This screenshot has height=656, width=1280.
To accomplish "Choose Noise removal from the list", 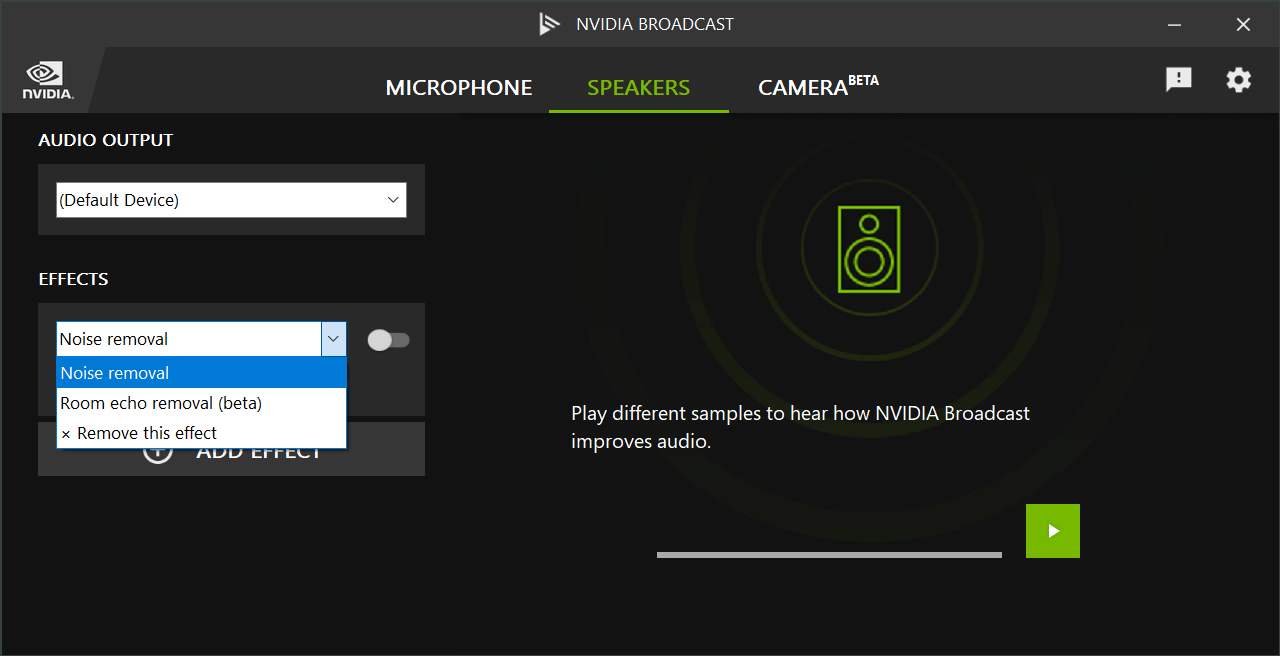I will pyautogui.click(x=202, y=373).
